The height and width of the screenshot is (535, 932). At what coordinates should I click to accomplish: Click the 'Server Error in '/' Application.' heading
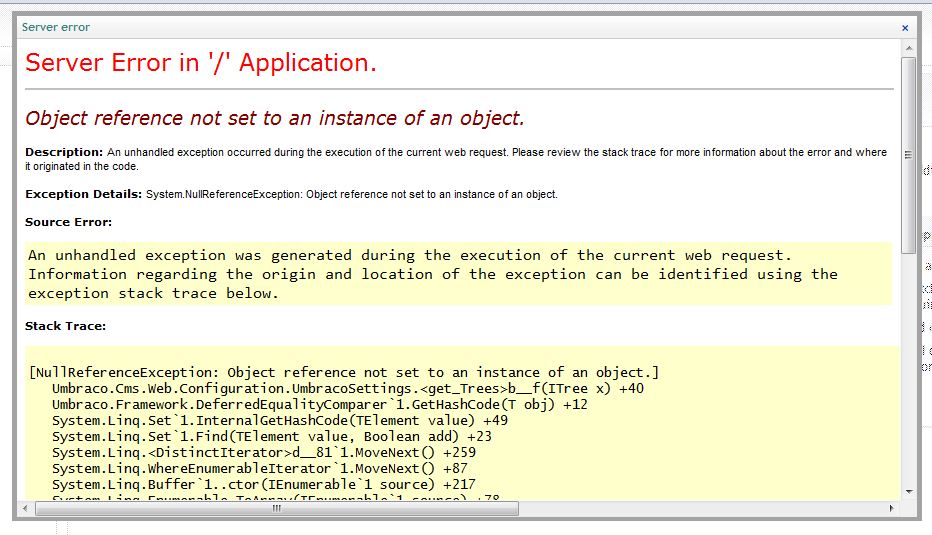[x=201, y=63]
